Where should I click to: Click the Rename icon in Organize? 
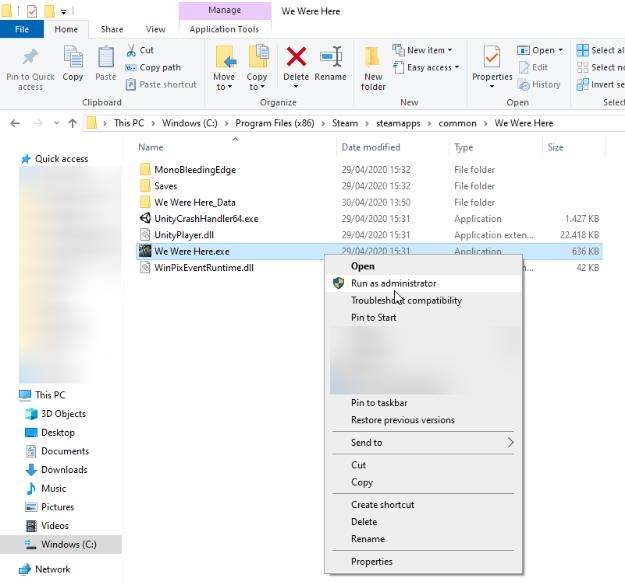331,57
